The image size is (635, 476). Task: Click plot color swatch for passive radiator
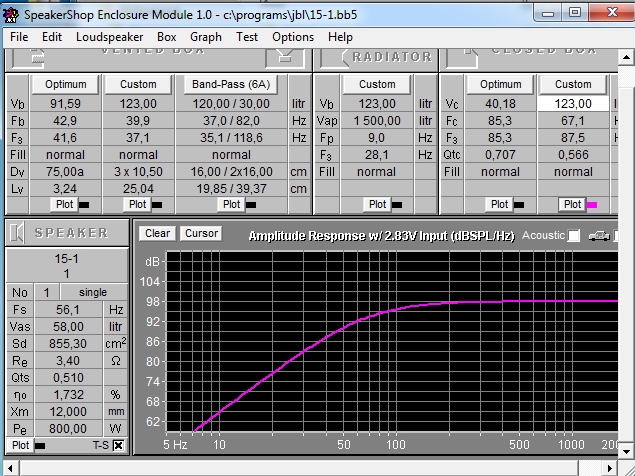(397, 205)
